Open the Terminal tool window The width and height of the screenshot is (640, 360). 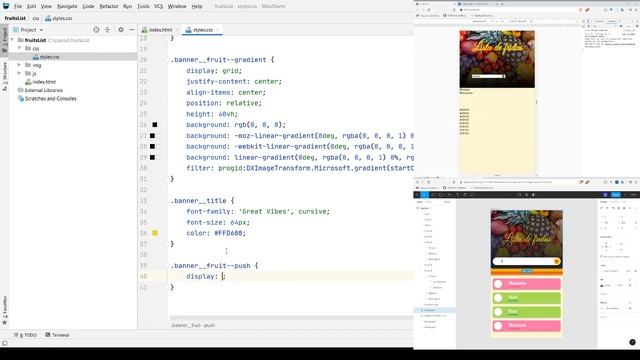pyautogui.click(x=57, y=335)
